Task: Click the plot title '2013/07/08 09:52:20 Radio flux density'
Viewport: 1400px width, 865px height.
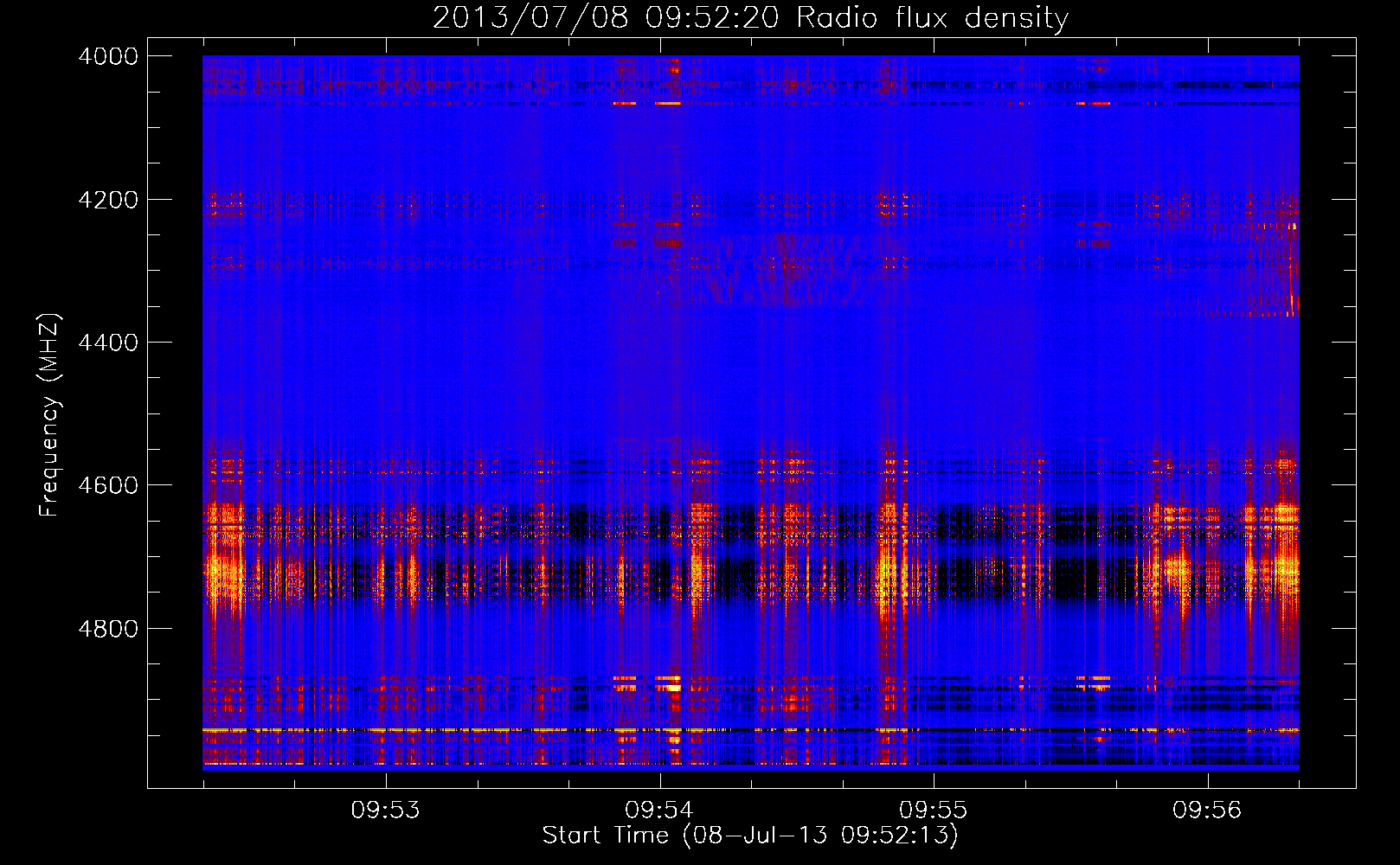Action: (750, 18)
